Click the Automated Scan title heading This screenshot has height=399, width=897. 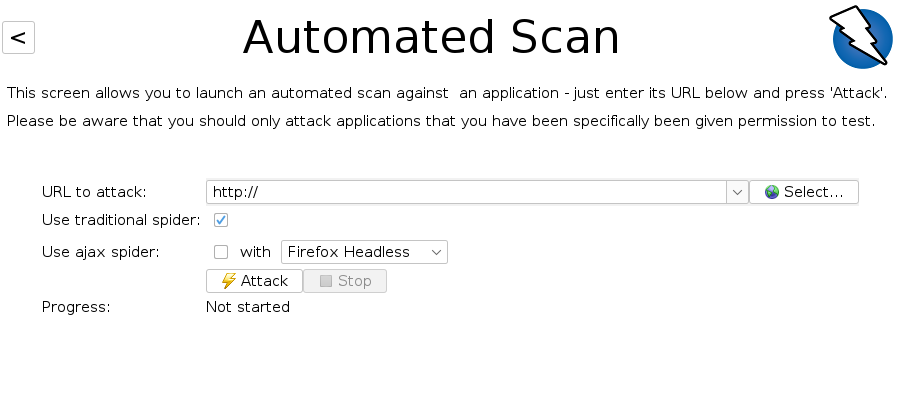point(431,37)
